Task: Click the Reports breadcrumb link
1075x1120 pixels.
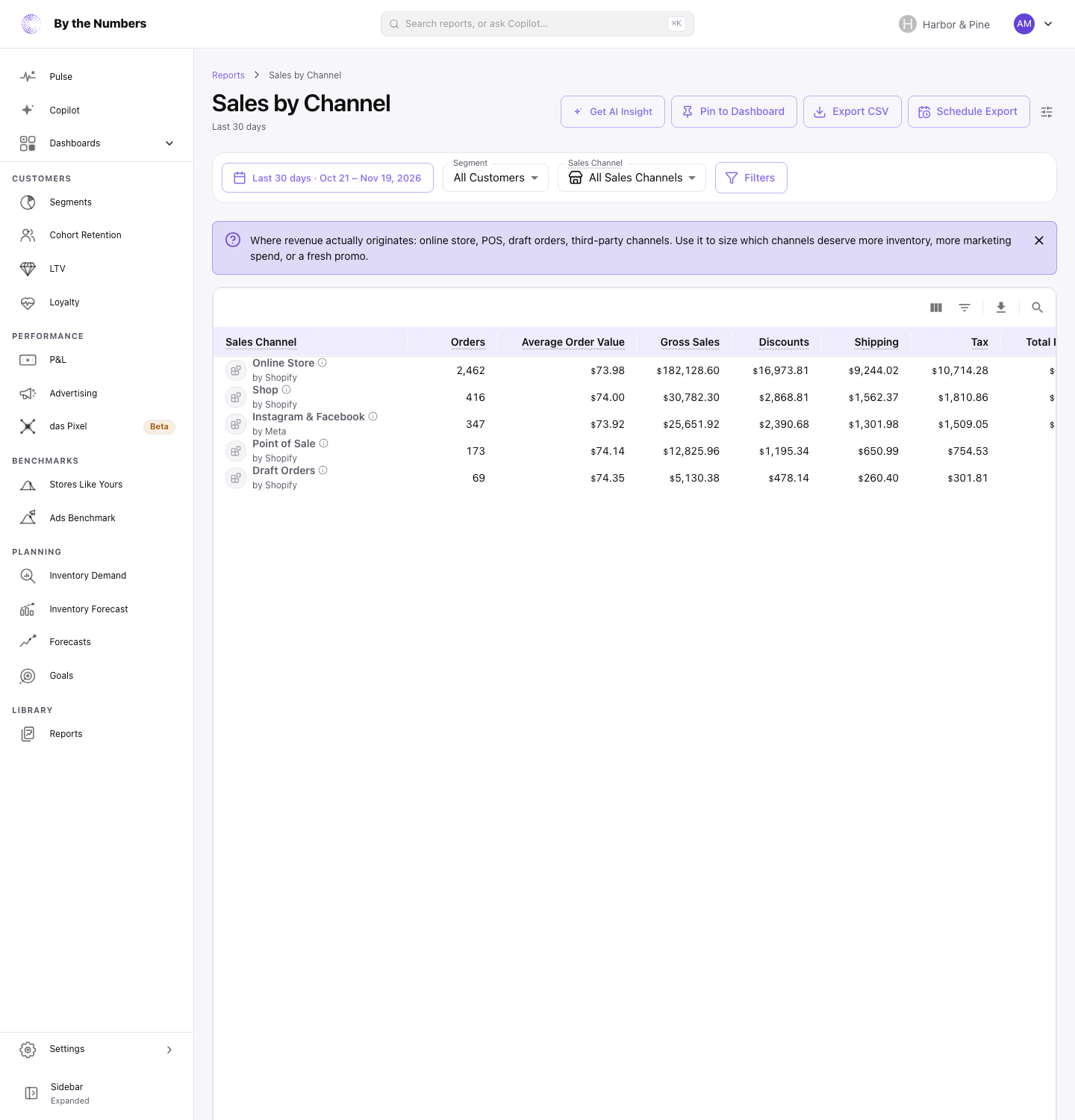Action: [x=228, y=75]
